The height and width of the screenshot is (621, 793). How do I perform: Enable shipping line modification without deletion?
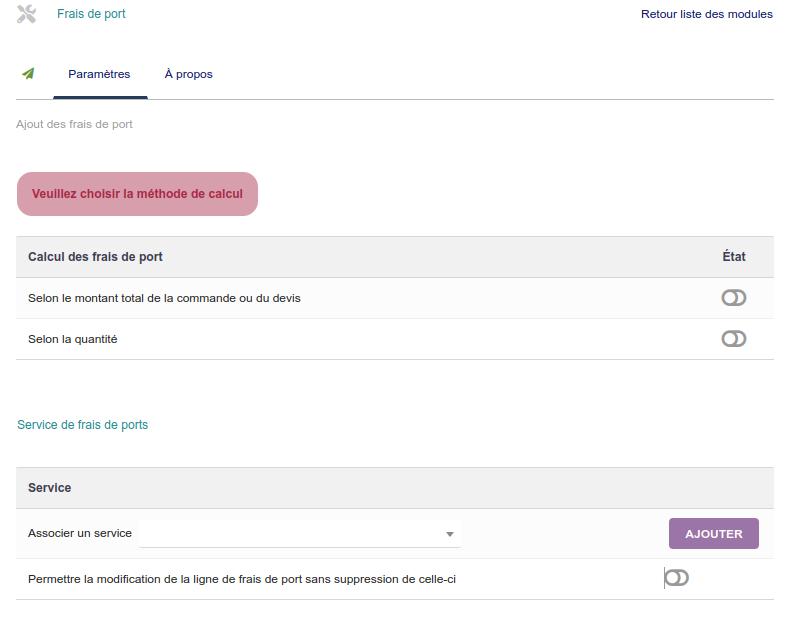[x=677, y=578]
